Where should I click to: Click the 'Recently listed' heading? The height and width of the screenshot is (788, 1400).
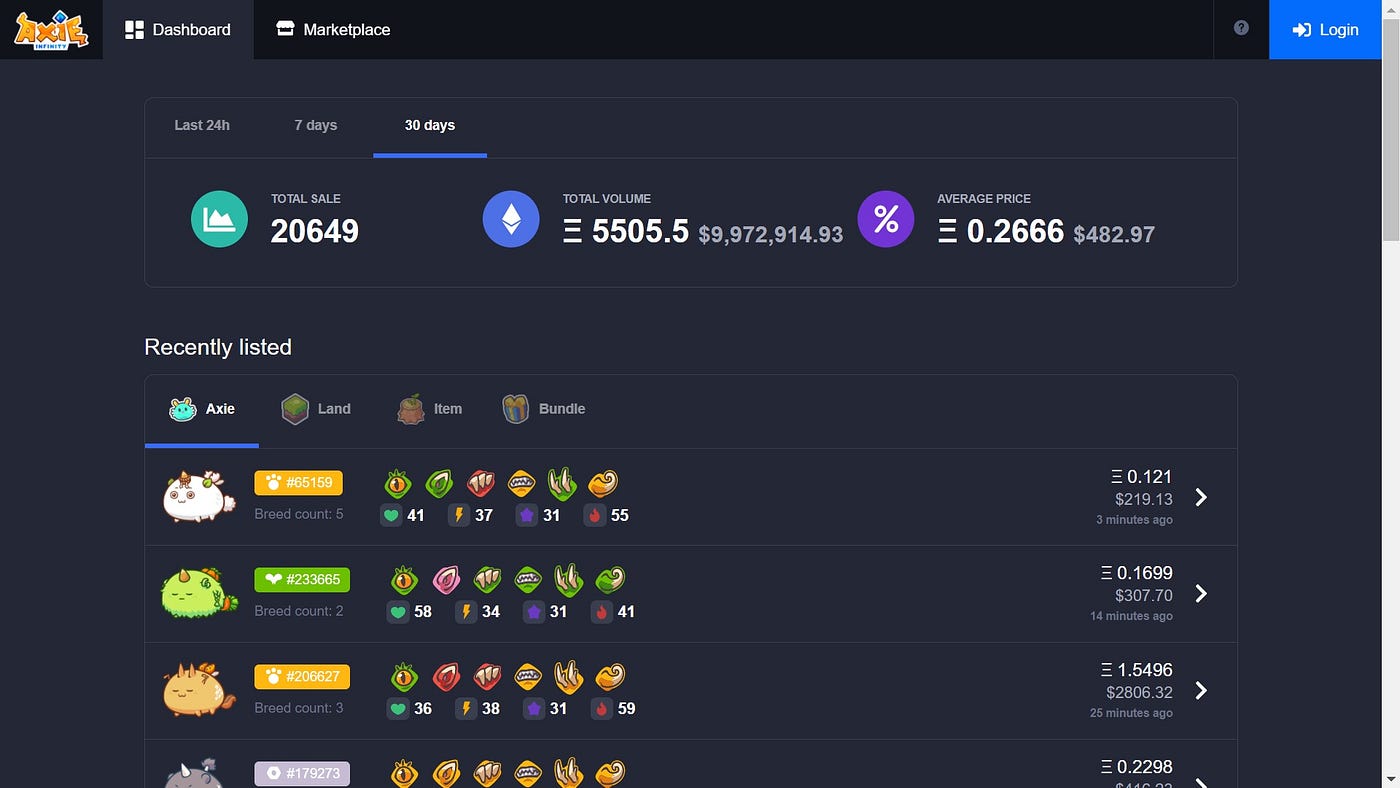[x=218, y=347]
